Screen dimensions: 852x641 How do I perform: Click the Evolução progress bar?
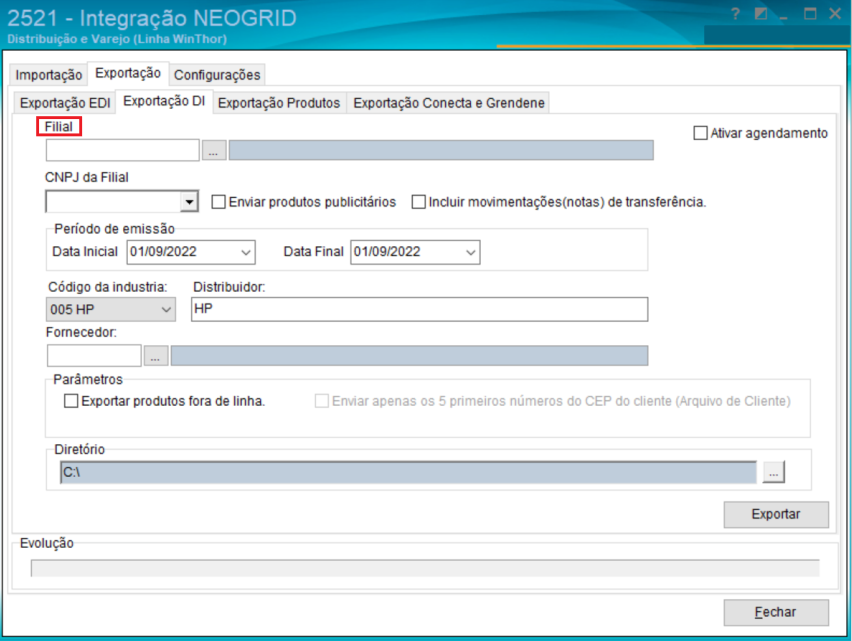click(x=425, y=568)
